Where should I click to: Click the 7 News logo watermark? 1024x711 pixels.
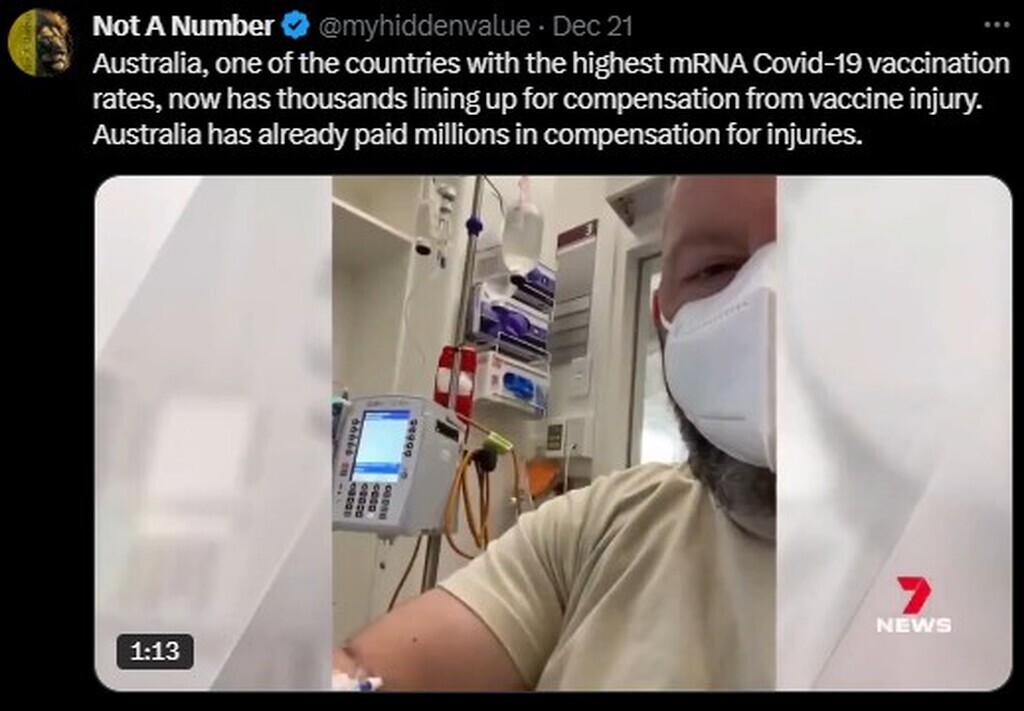(x=914, y=605)
